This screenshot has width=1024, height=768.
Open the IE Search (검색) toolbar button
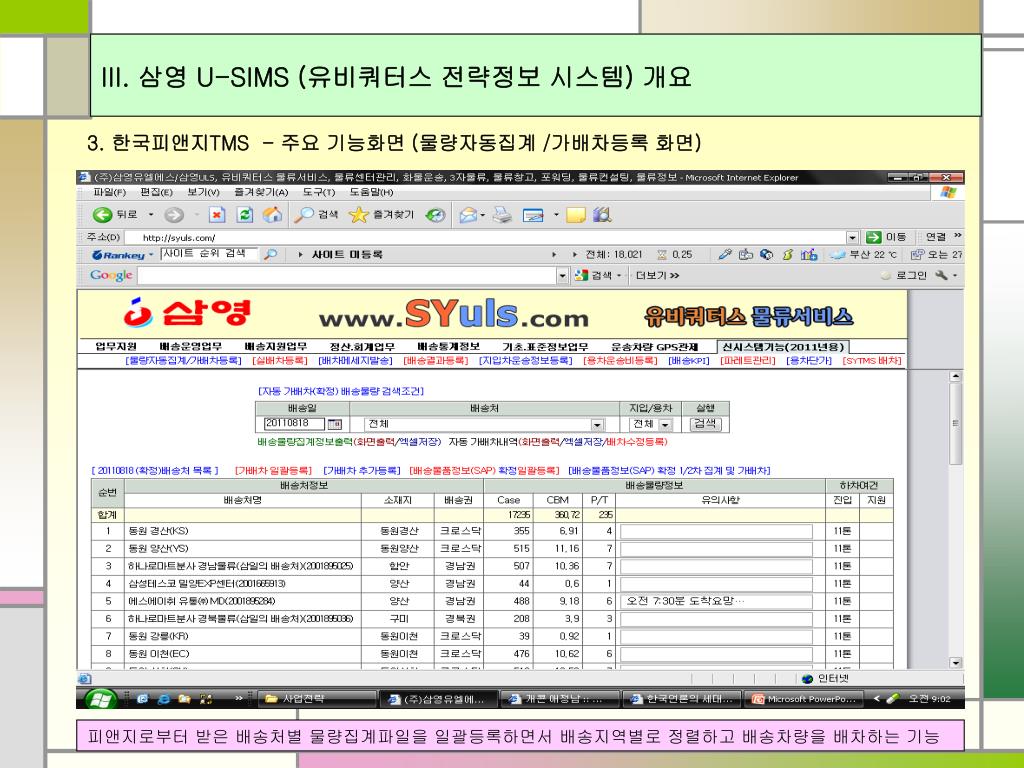(x=316, y=215)
